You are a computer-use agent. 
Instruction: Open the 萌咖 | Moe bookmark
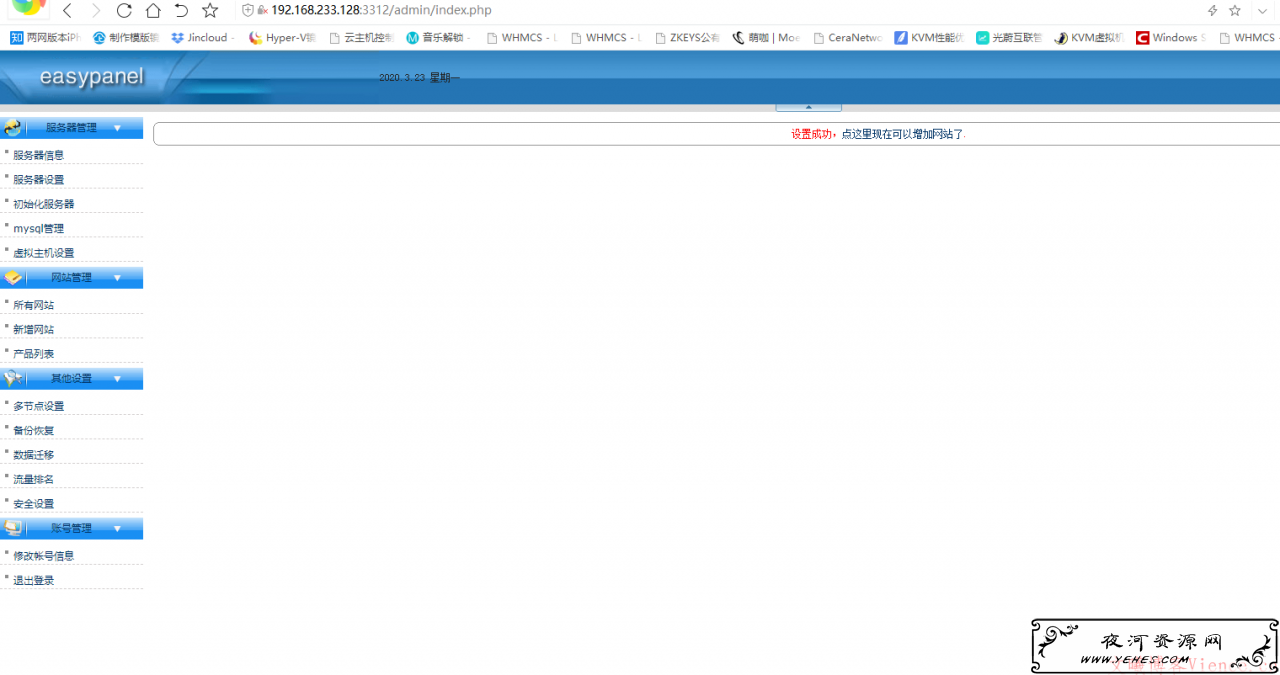(766, 38)
